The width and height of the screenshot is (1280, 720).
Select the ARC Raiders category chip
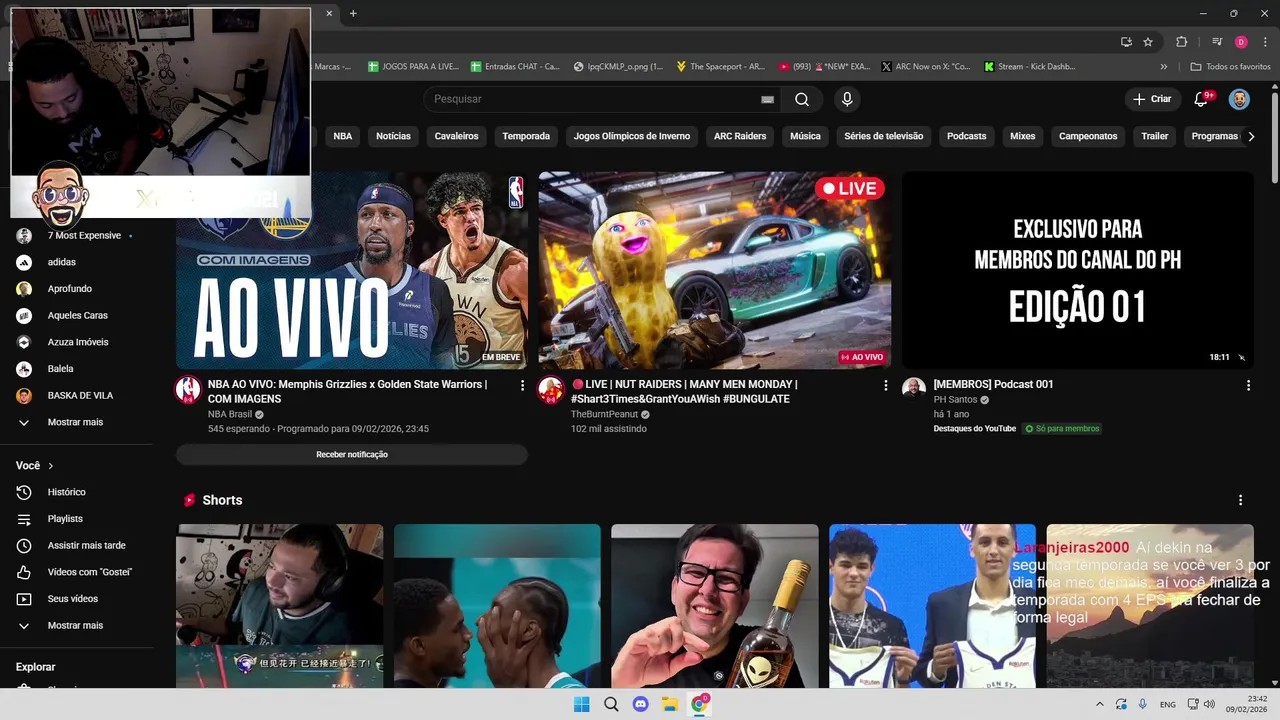740,136
